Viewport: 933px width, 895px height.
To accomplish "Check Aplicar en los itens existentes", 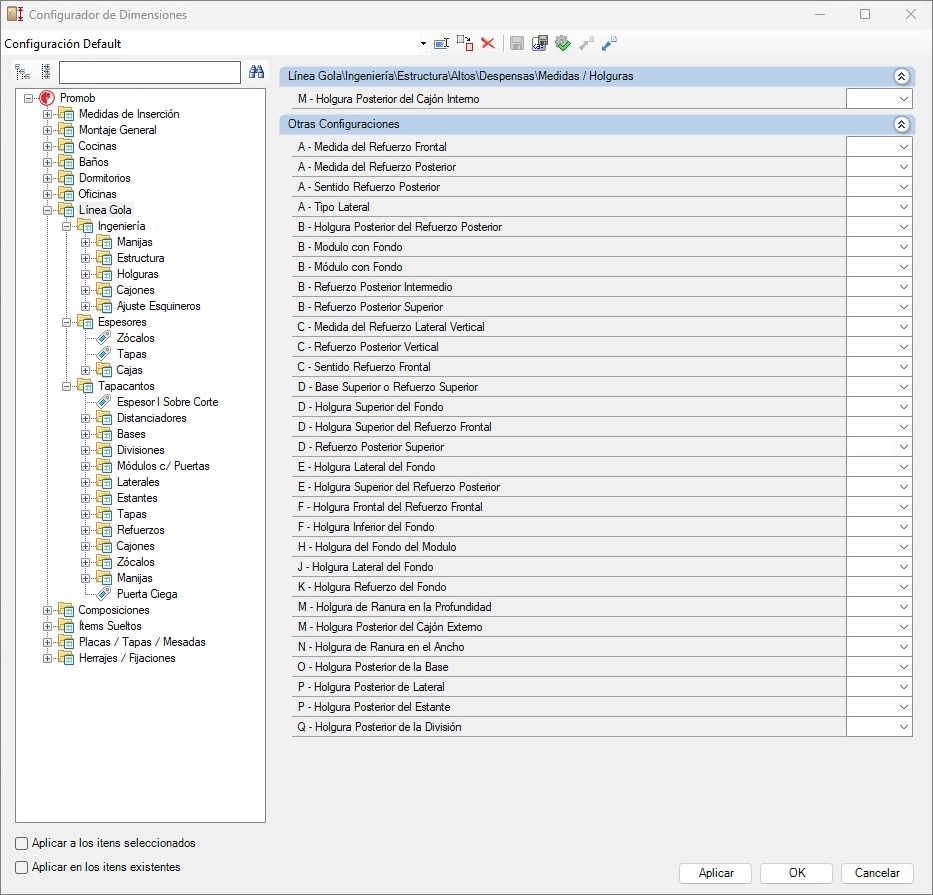I will click(x=22, y=867).
